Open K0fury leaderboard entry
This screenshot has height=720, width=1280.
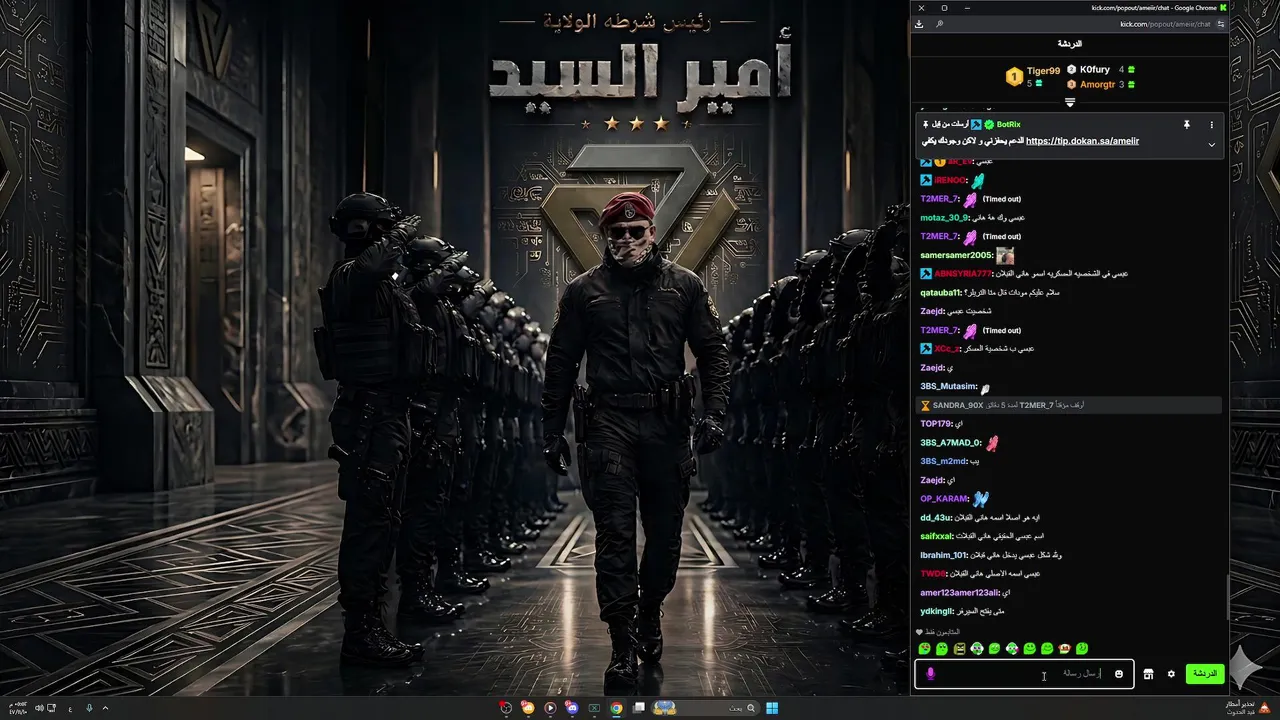tap(1100, 70)
